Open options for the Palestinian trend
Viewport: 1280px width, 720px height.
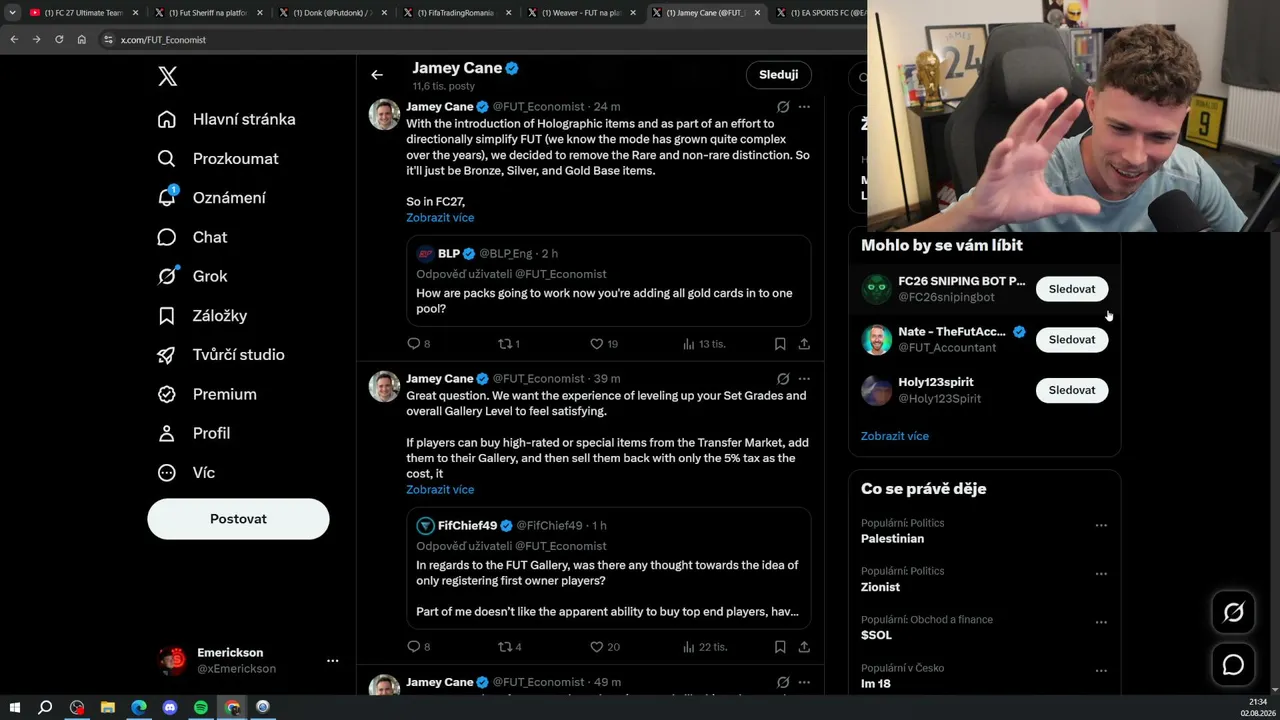[1101, 525]
